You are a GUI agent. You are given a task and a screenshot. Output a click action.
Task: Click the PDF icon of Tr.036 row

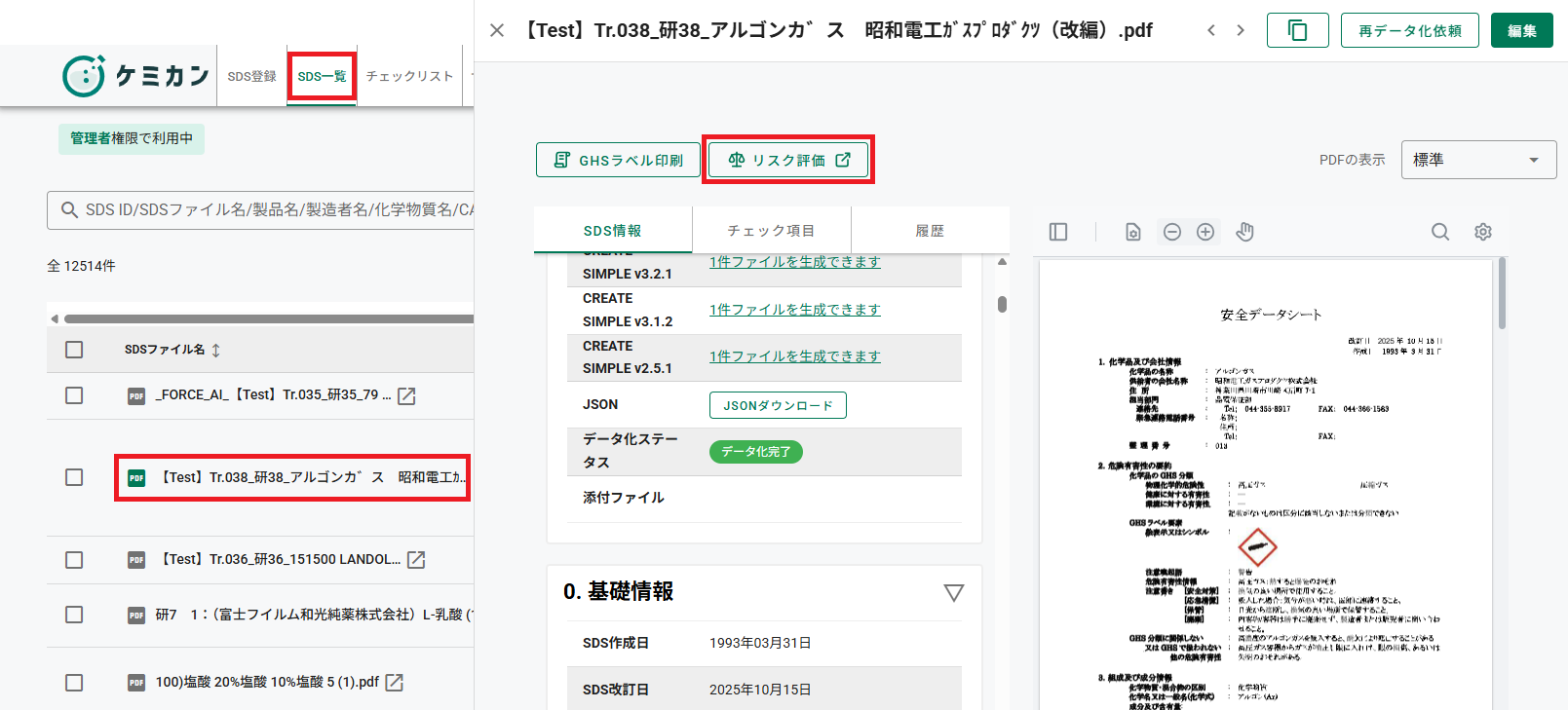click(136, 560)
